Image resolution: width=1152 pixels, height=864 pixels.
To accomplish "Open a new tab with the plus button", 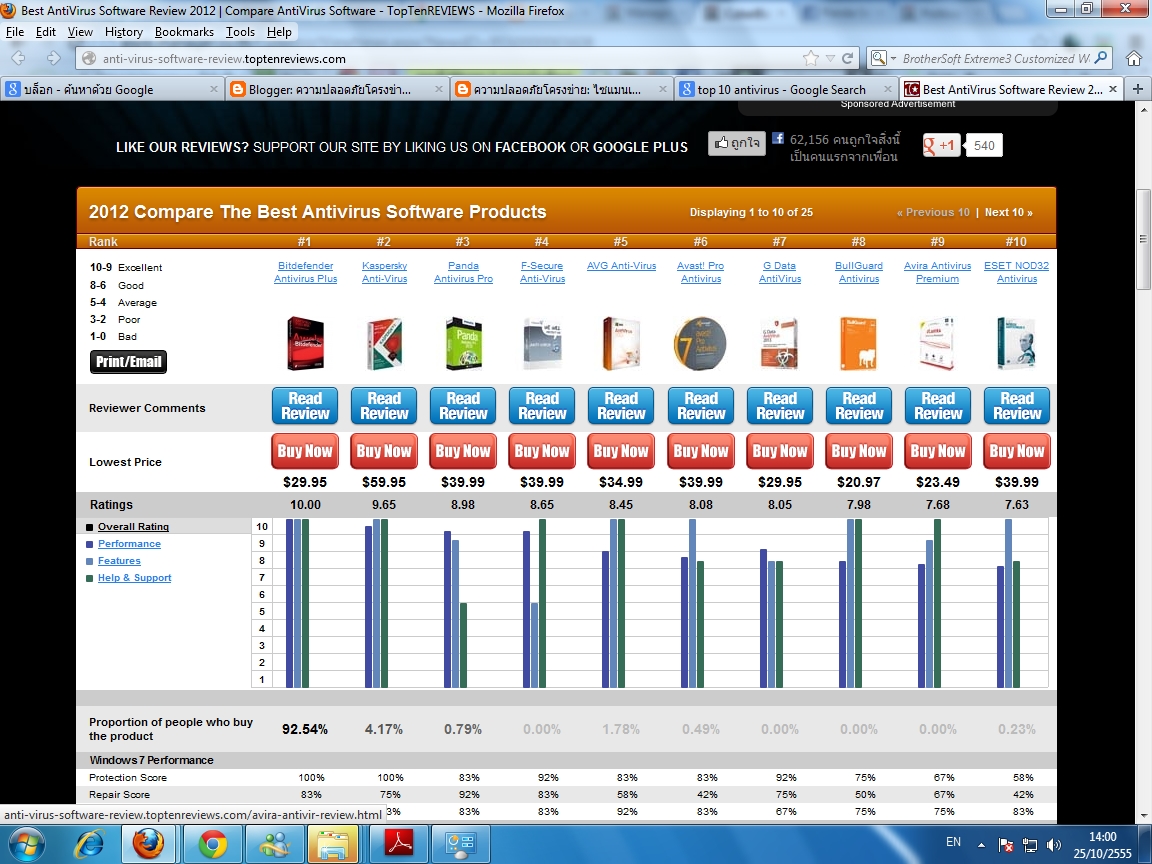I will click(1137, 89).
